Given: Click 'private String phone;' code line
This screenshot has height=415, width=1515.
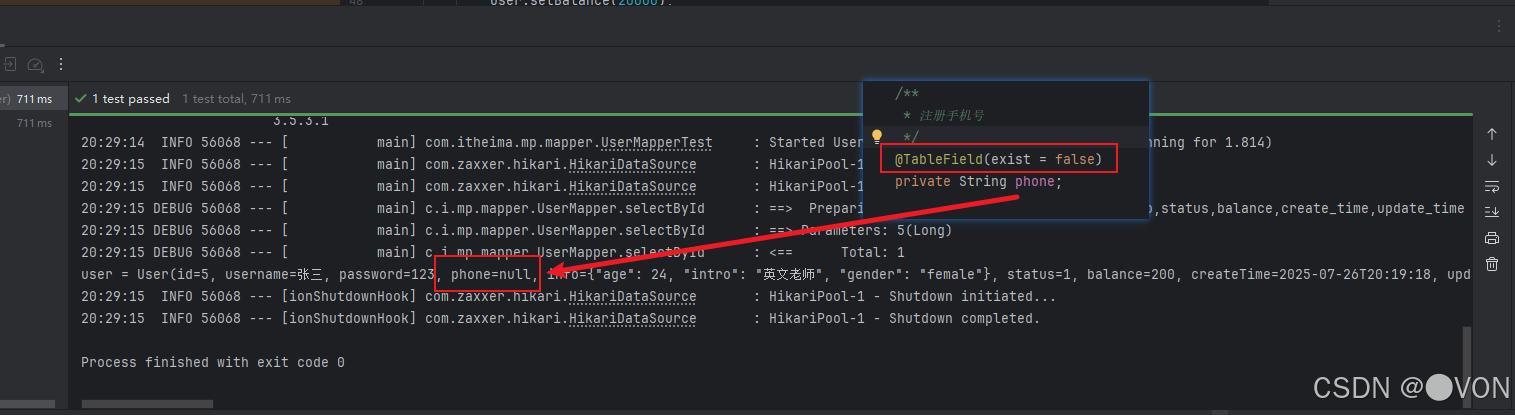Looking at the screenshot, I should point(978,182).
